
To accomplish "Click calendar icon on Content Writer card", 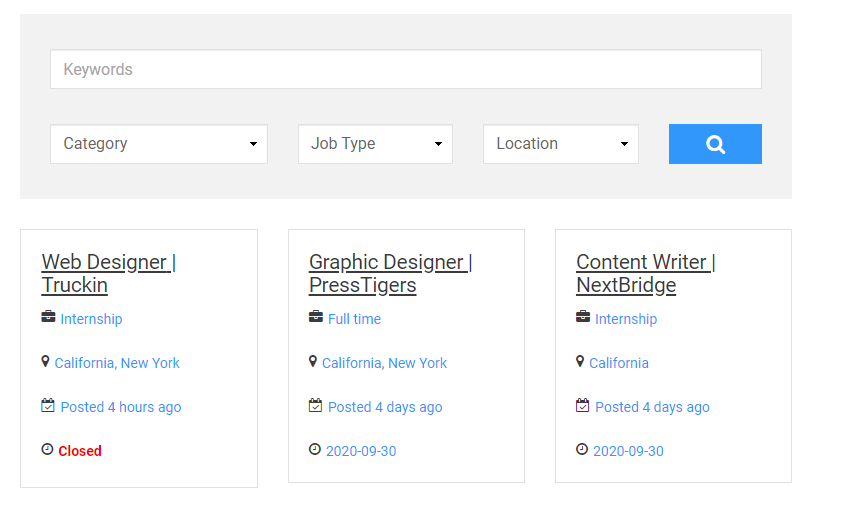I will (583, 406).
